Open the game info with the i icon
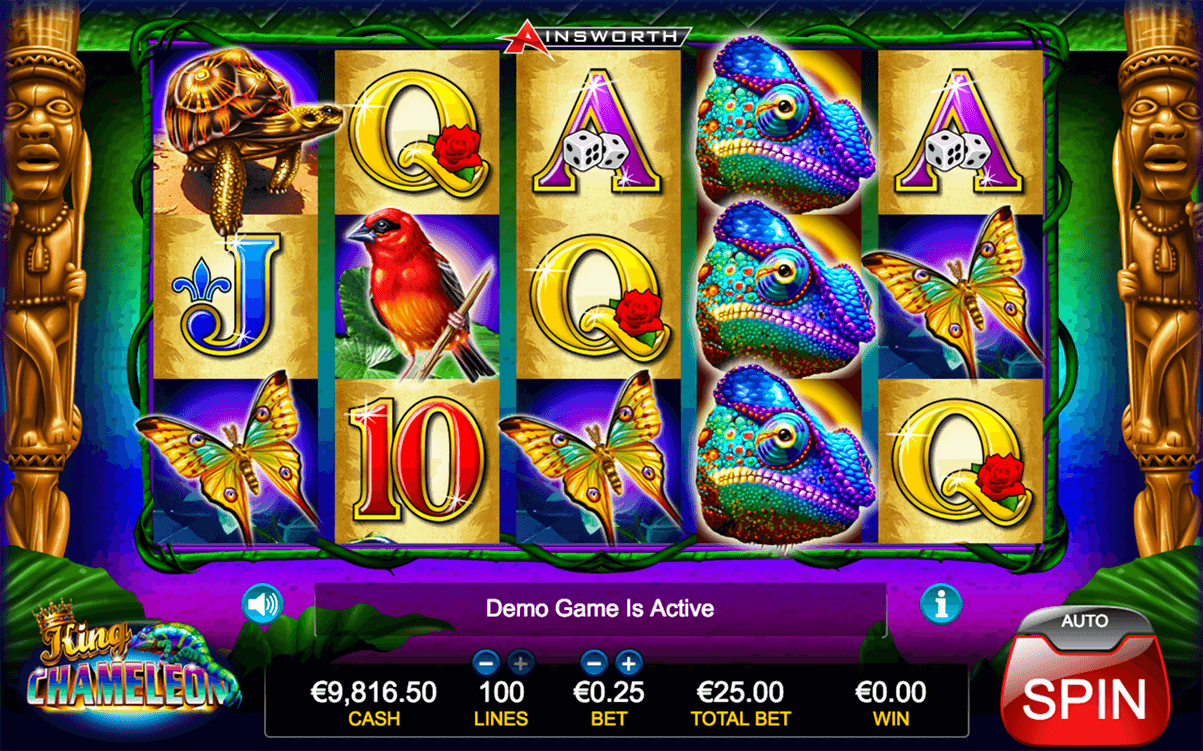1203x751 pixels. [941, 604]
